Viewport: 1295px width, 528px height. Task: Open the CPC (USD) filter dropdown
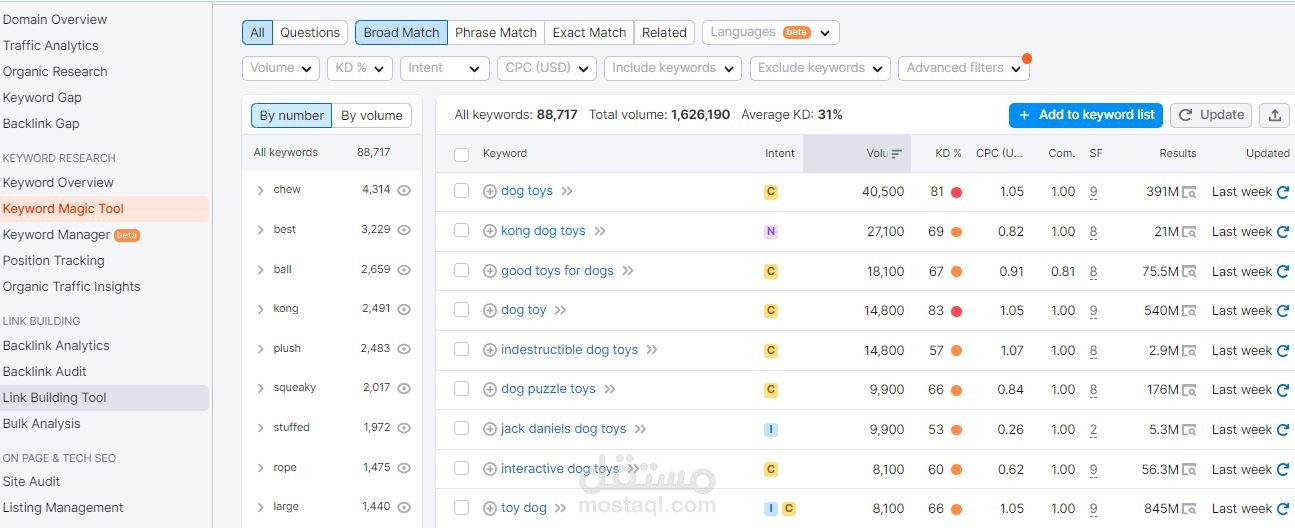point(547,68)
